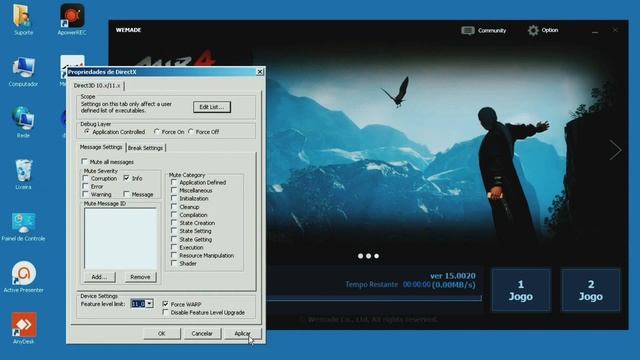Toggle Warning severity checkbox
Image resolution: width=640 pixels, height=360 pixels.
(85, 194)
